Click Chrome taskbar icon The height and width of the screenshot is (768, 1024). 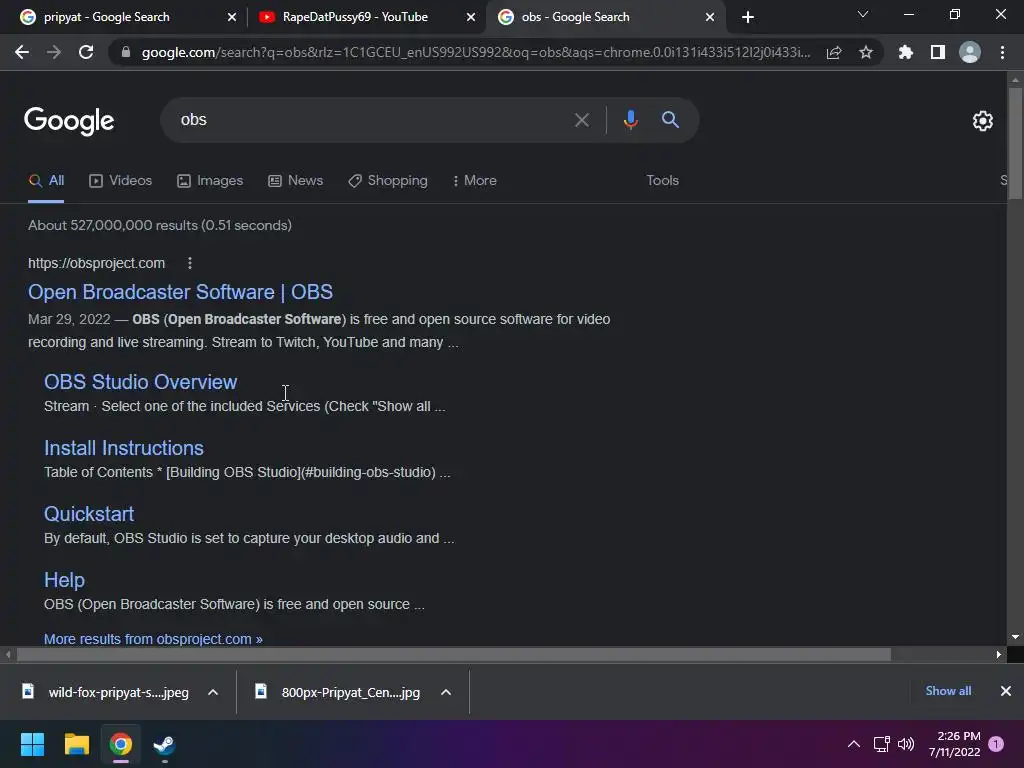point(120,744)
